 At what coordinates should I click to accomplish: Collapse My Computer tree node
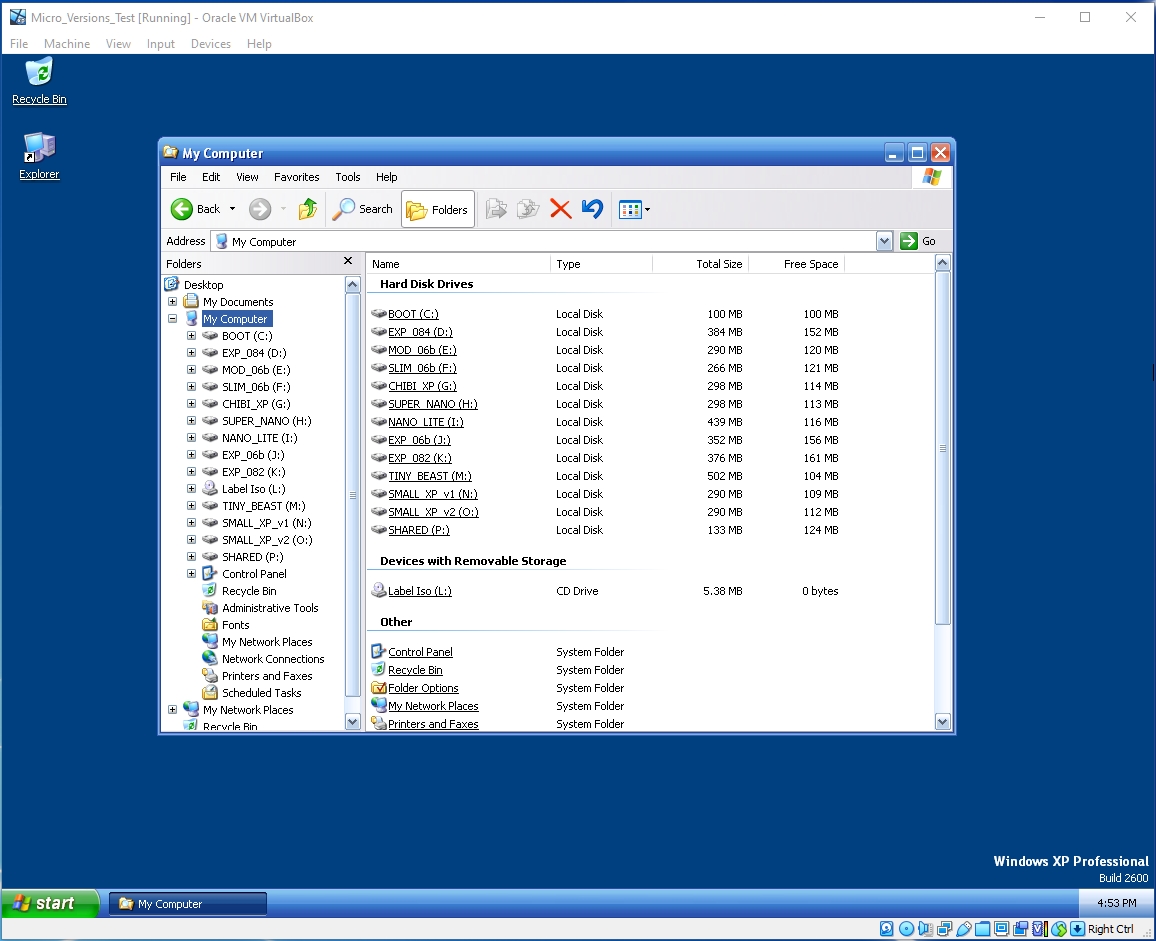pyautogui.click(x=172, y=319)
